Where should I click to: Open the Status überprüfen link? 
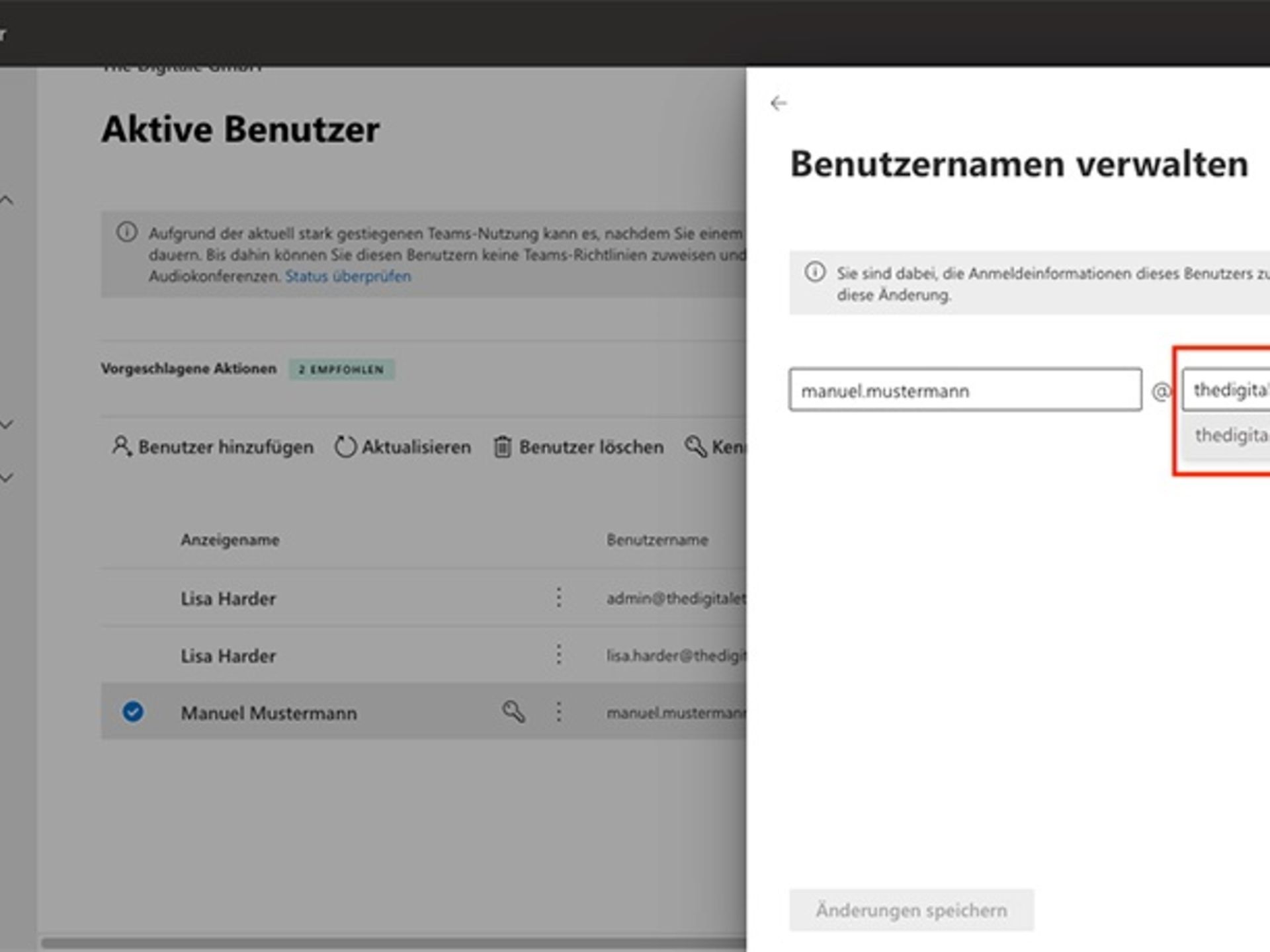(348, 276)
